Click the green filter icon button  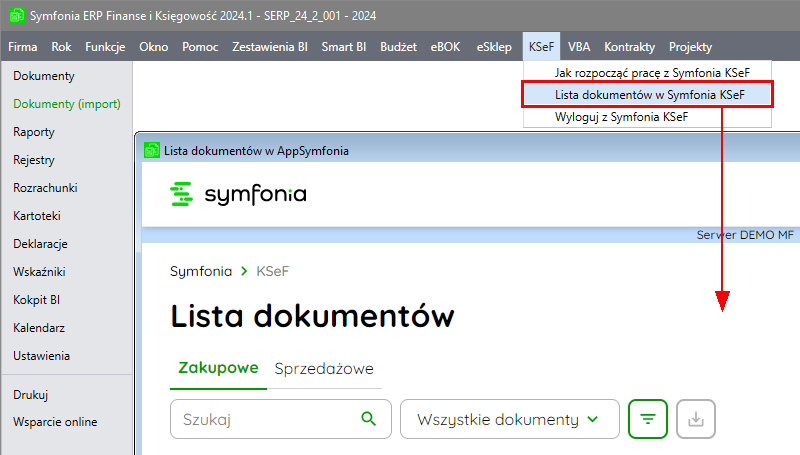[647, 419]
